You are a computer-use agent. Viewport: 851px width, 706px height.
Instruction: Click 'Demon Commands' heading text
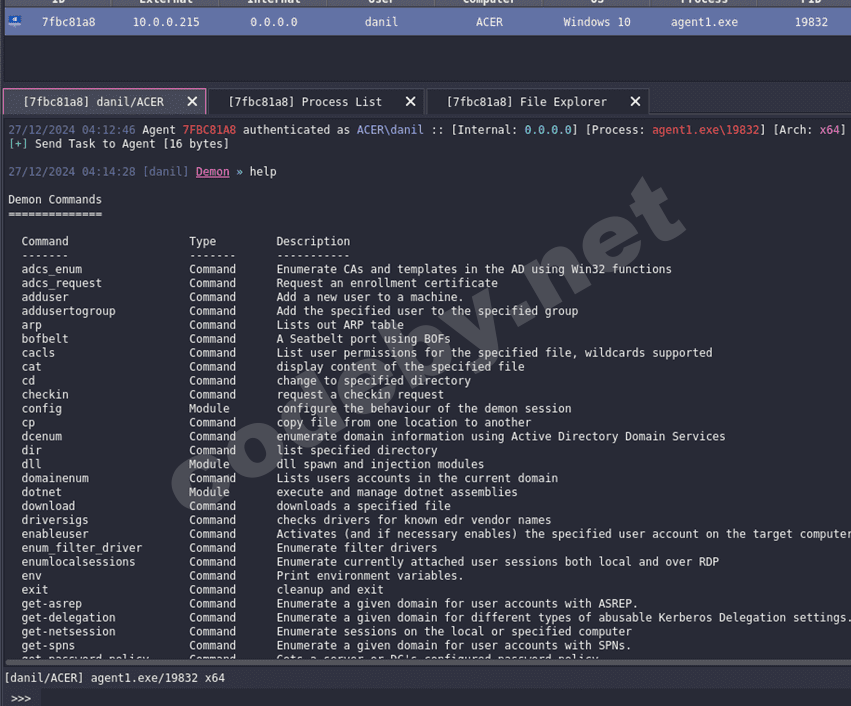click(x=55, y=200)
